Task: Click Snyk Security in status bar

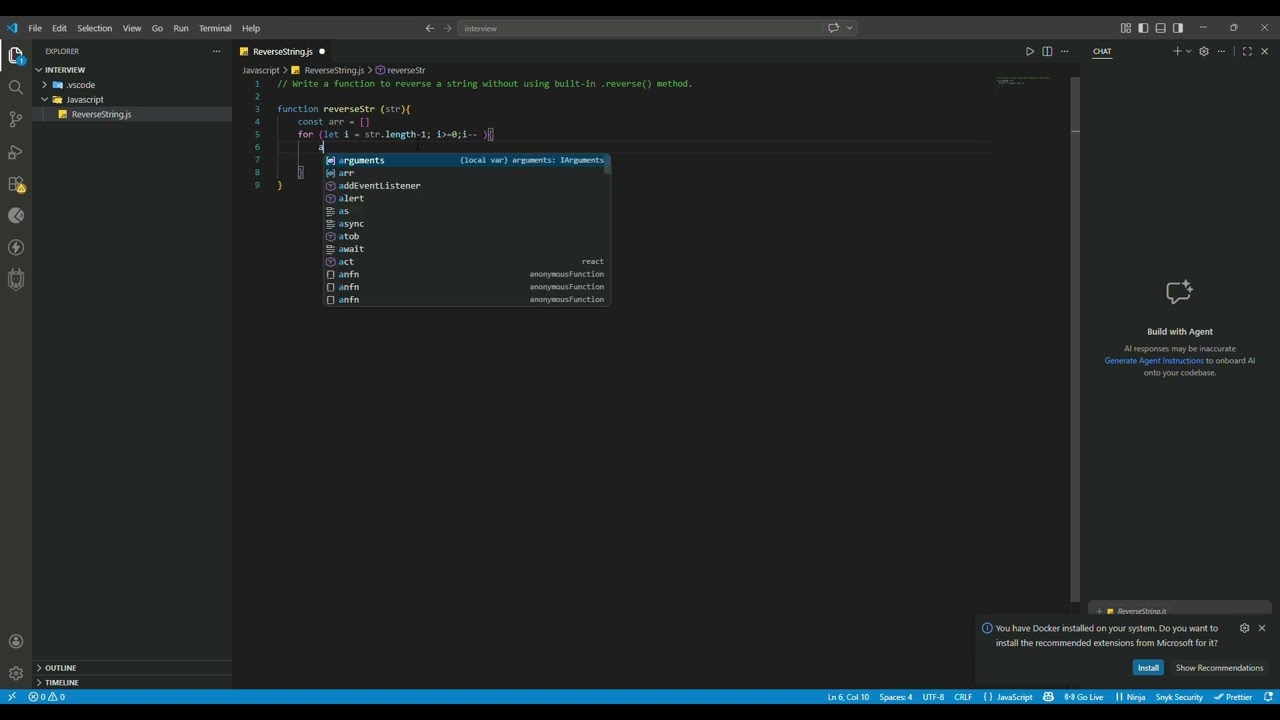Action: (x=1179, y=697)
